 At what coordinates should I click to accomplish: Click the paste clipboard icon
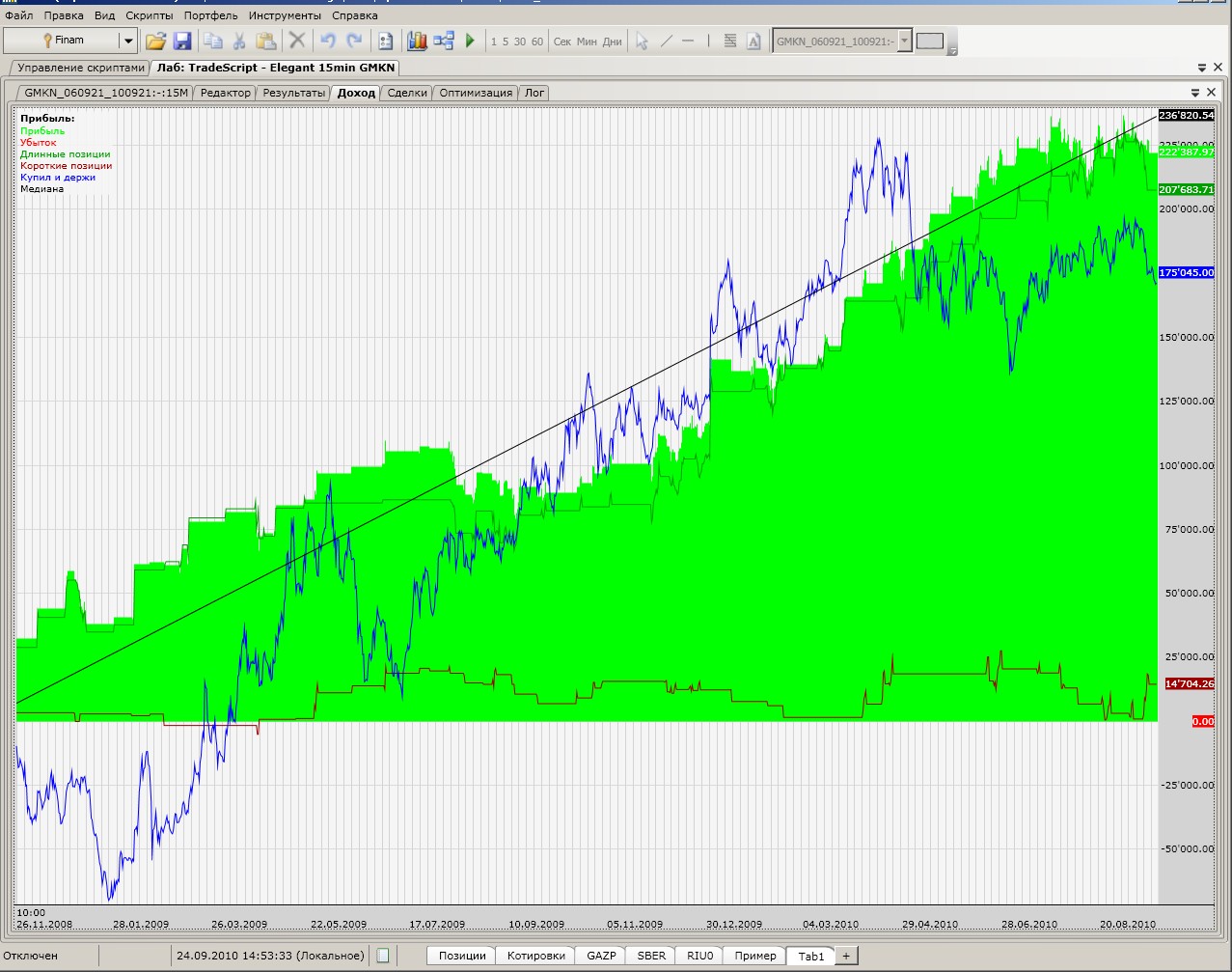(266, 41)
